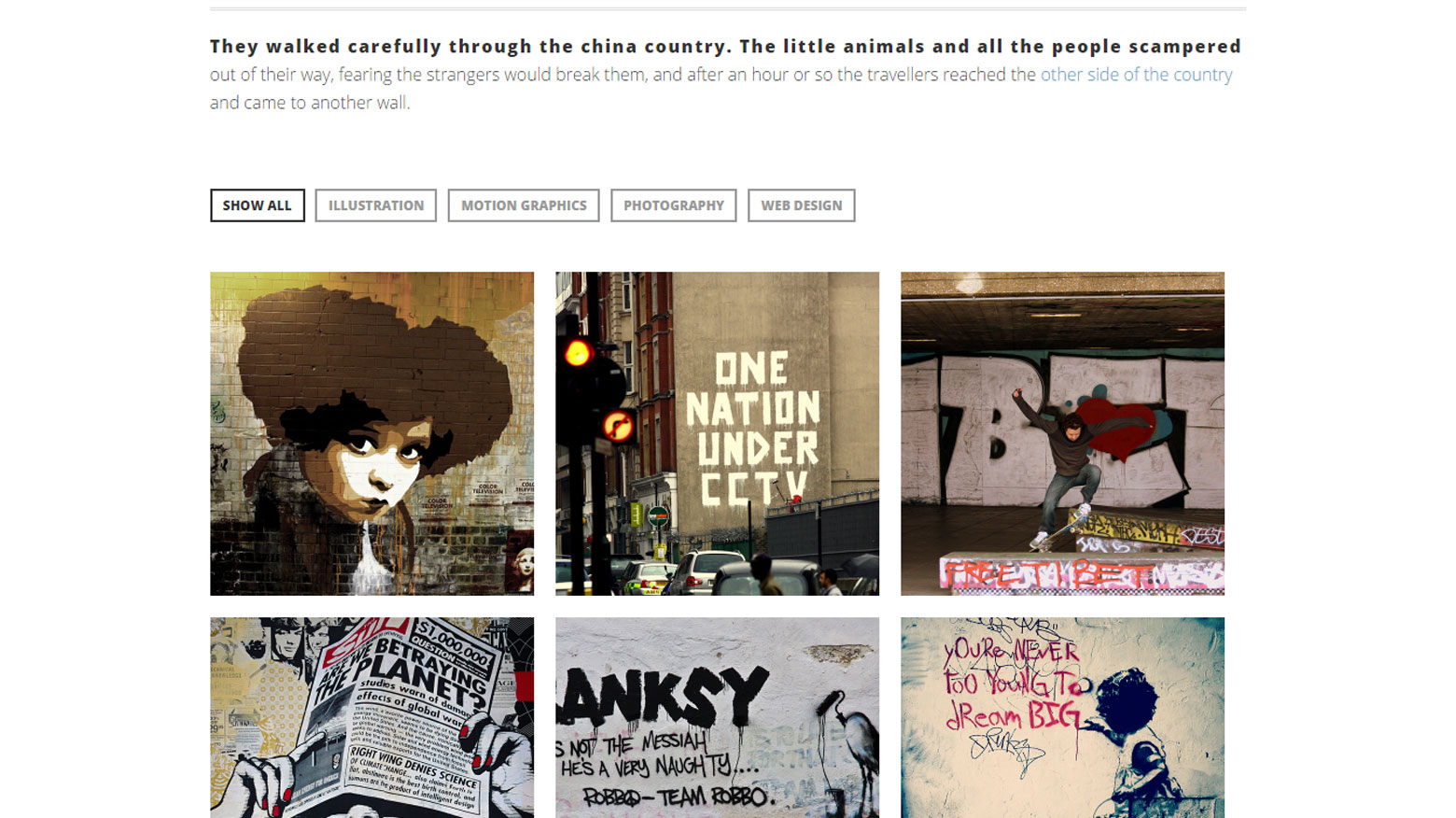Click the red traffic light in the CCTV photo
Screen dimensions: 1456x818
(579, 353)
